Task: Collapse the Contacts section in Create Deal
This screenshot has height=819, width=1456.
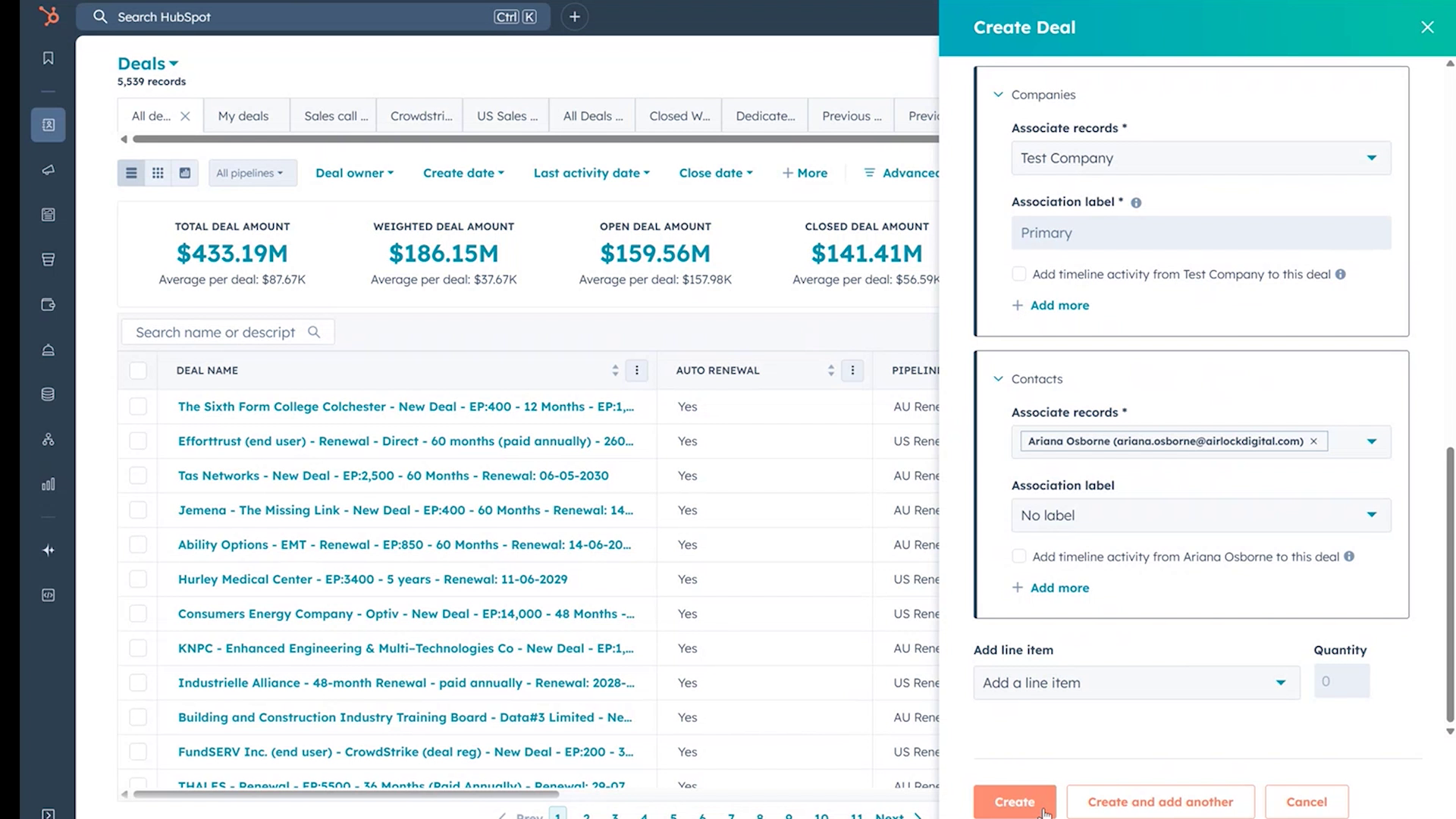Action: 997,378
